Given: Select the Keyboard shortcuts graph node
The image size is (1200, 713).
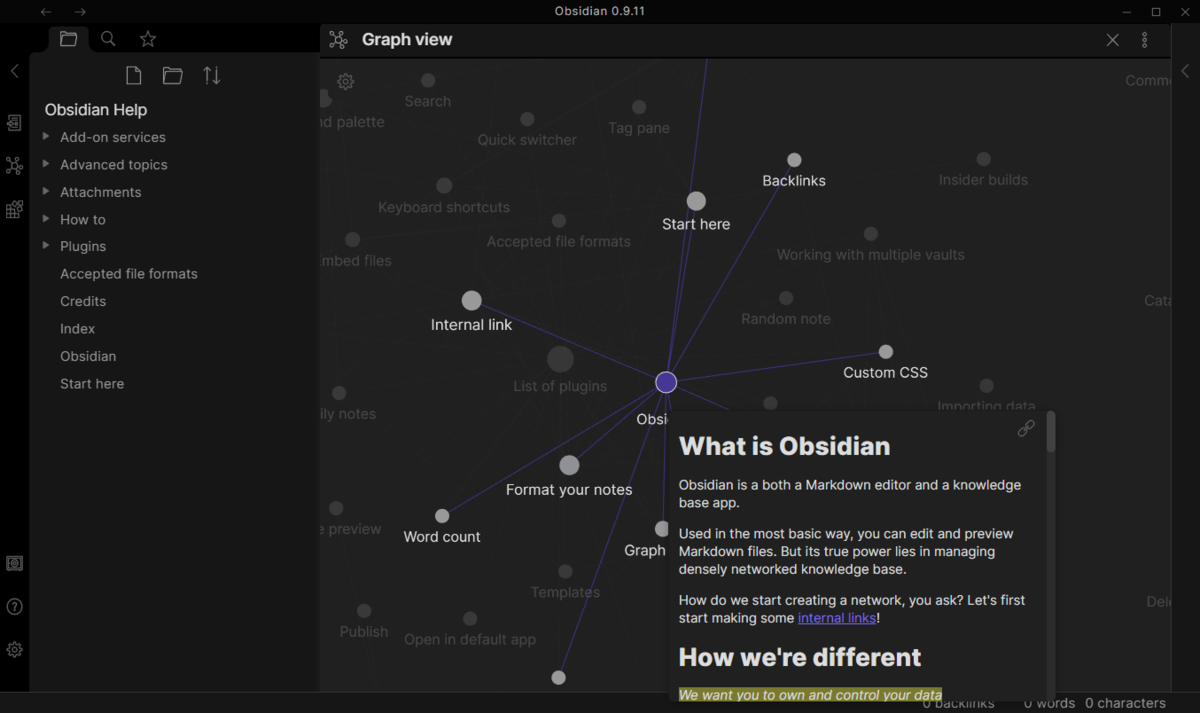Looking at the screenshot, I should 444,186.
